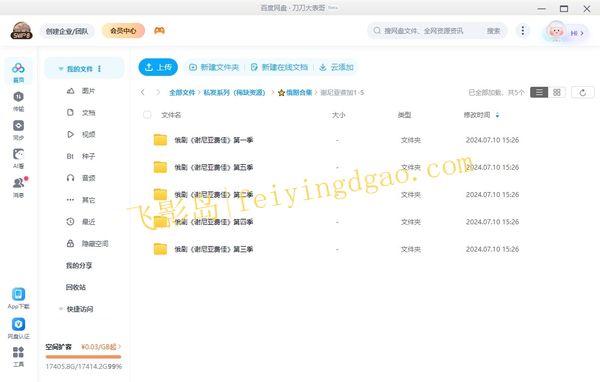Open folder 俄剧《谢尼亚费佳》第五季
This screenshot has height=382, width=600.
coord(214,167)
